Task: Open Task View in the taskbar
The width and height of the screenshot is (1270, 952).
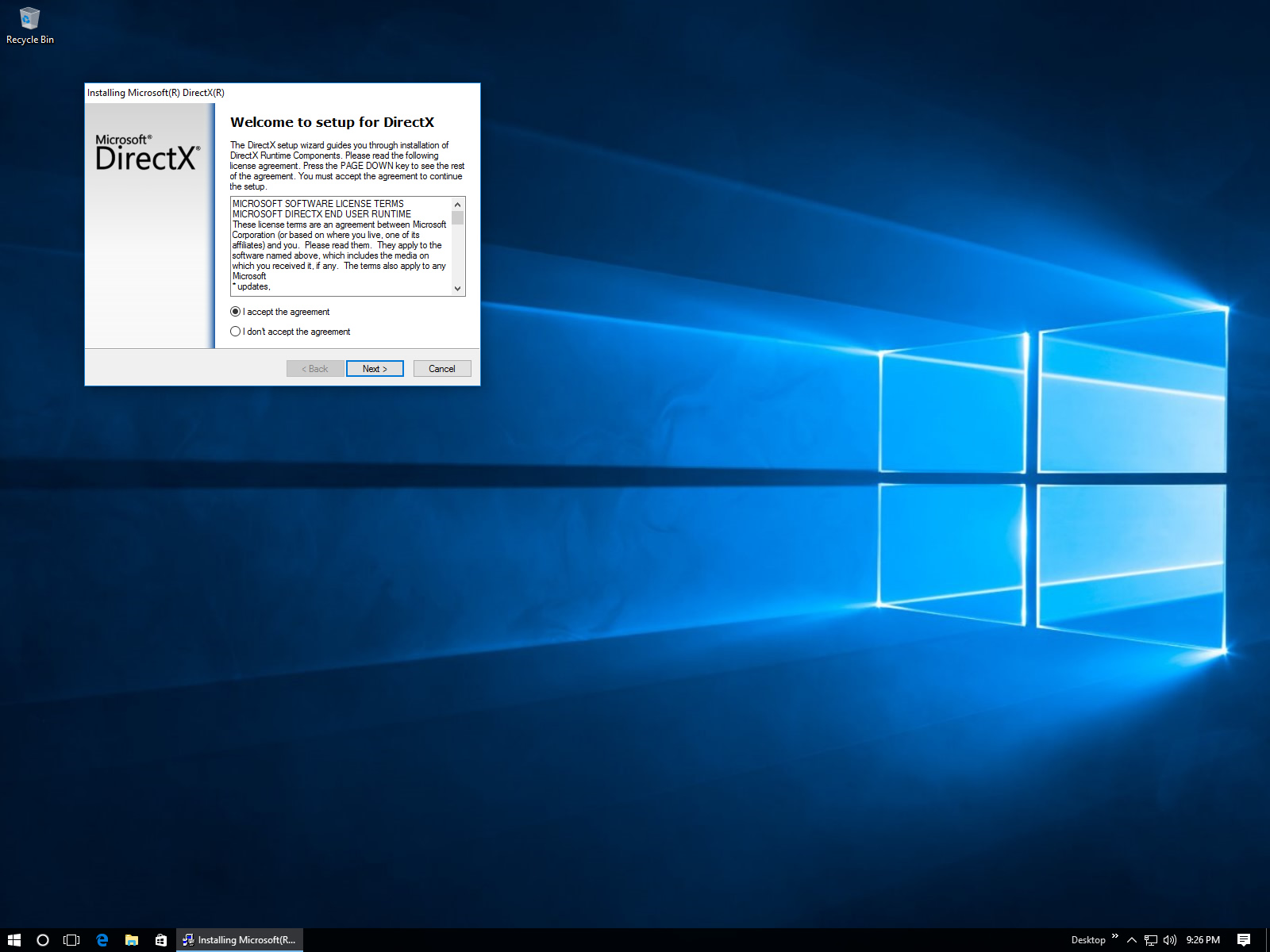Action: (71, 940)
